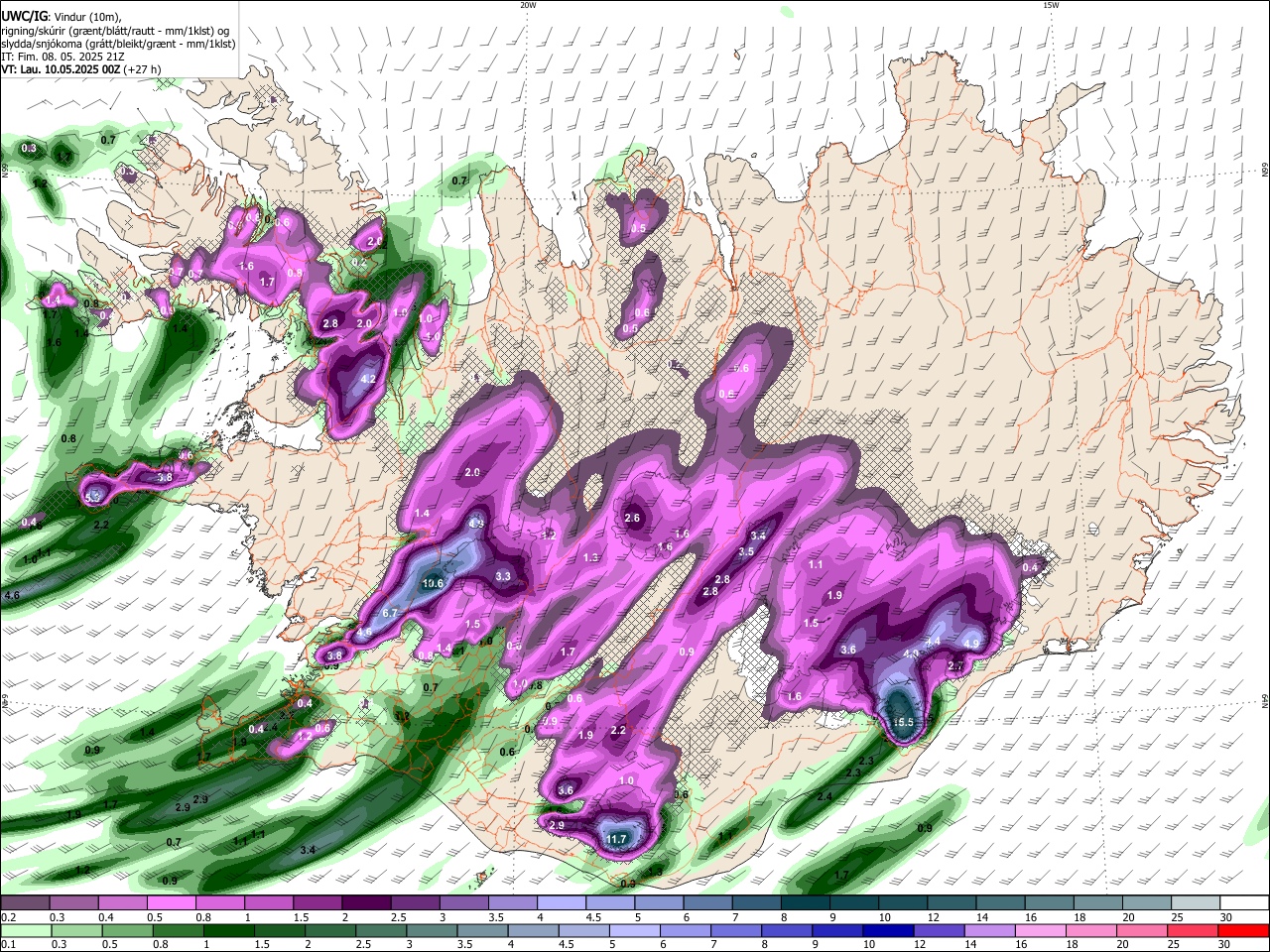Image resolution: width=1270 pixels, height=952 pixels.
Task: Click the 4.2 value in the Westfjords snow band
Action: [368, 379]
